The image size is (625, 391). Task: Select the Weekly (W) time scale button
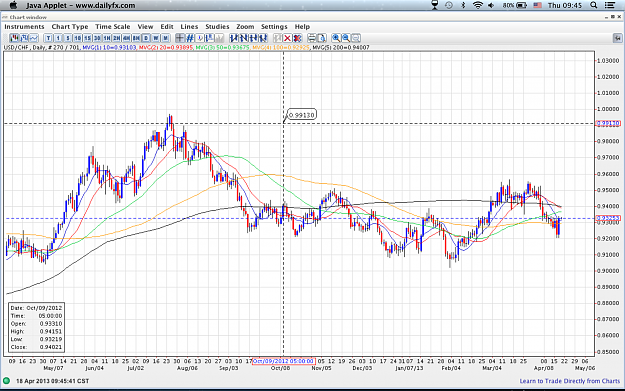(x=155, y=38)
